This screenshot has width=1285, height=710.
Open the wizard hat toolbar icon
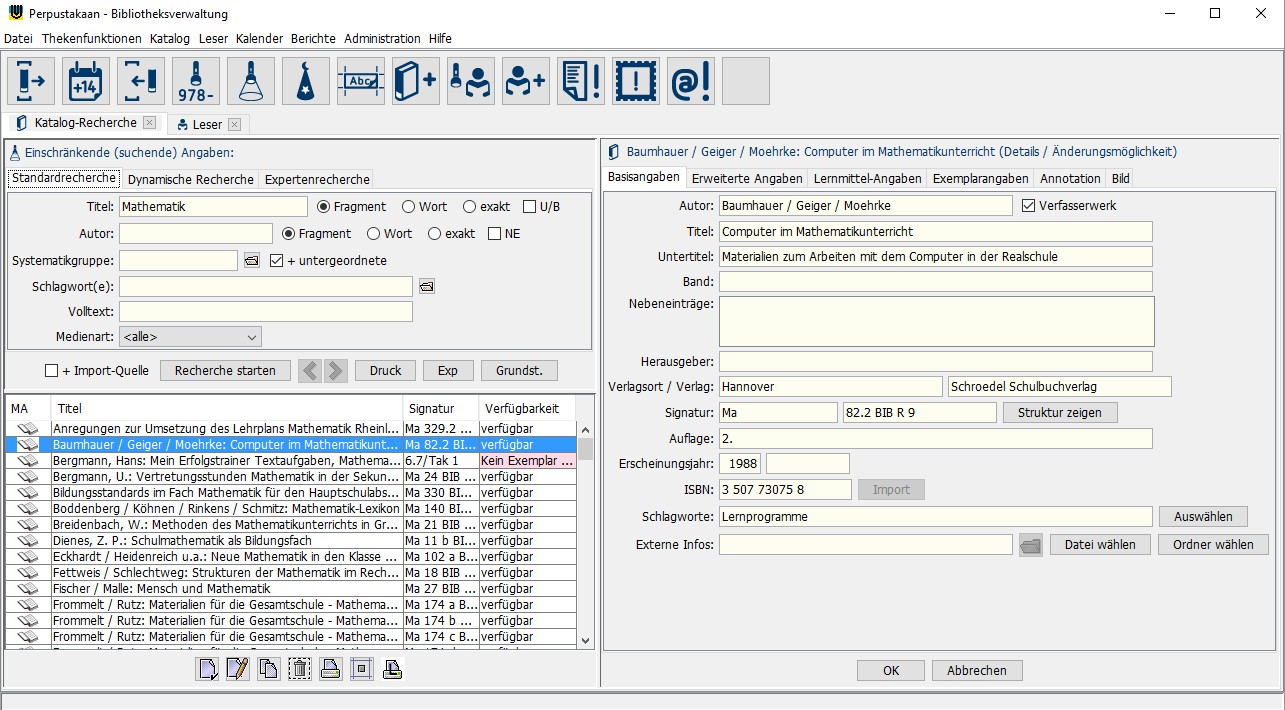click(x=306, y=81)
